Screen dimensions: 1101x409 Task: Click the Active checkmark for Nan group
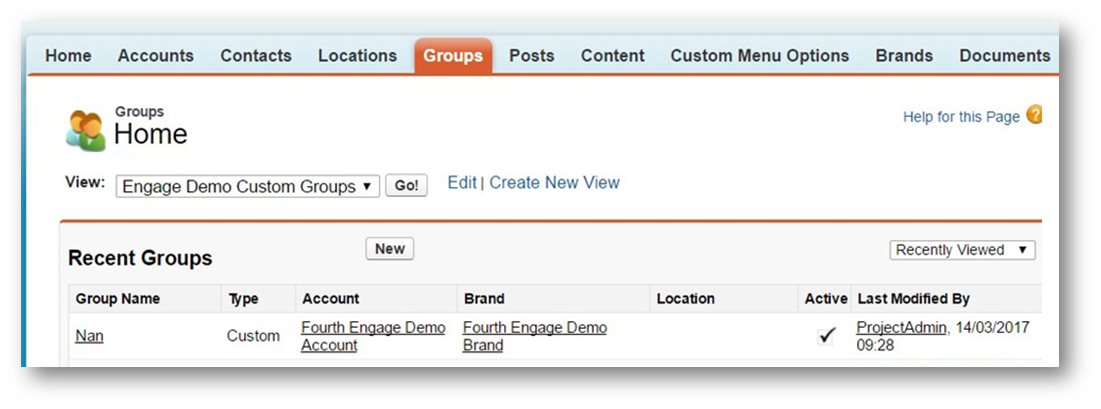tap(826, 336)
